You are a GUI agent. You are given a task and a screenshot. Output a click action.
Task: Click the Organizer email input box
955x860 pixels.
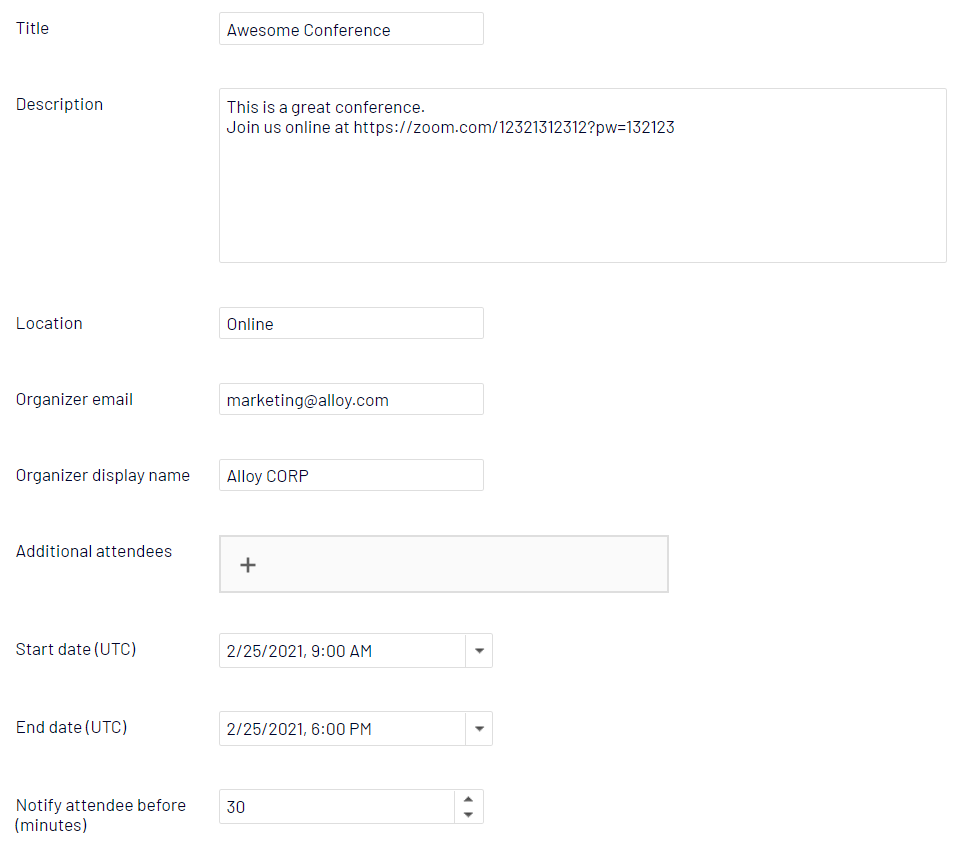coord(351,400)
